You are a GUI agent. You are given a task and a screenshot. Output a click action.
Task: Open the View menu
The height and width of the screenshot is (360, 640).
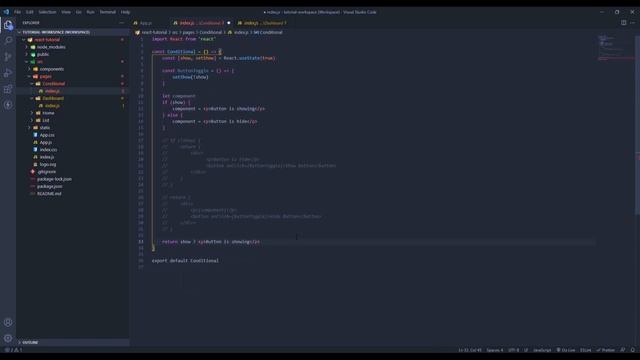66,12
